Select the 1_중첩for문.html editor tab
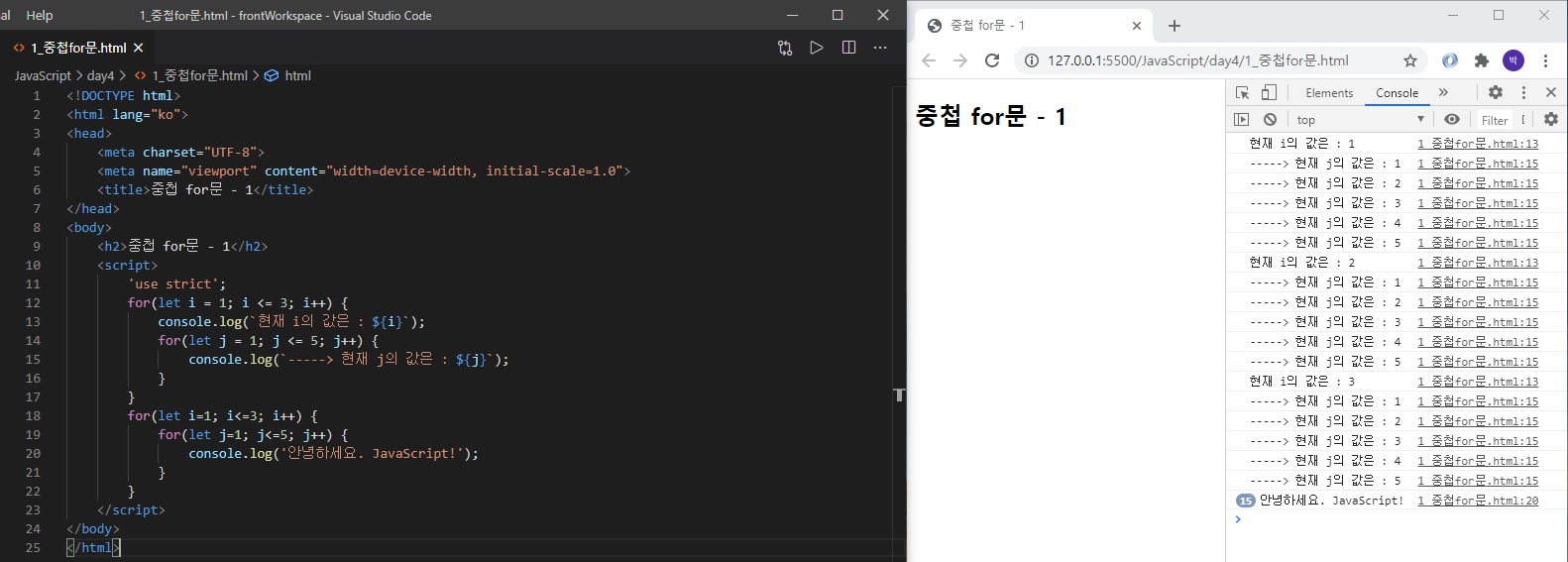The height and width of the screenshot is (562, 1568). point(78,48)
